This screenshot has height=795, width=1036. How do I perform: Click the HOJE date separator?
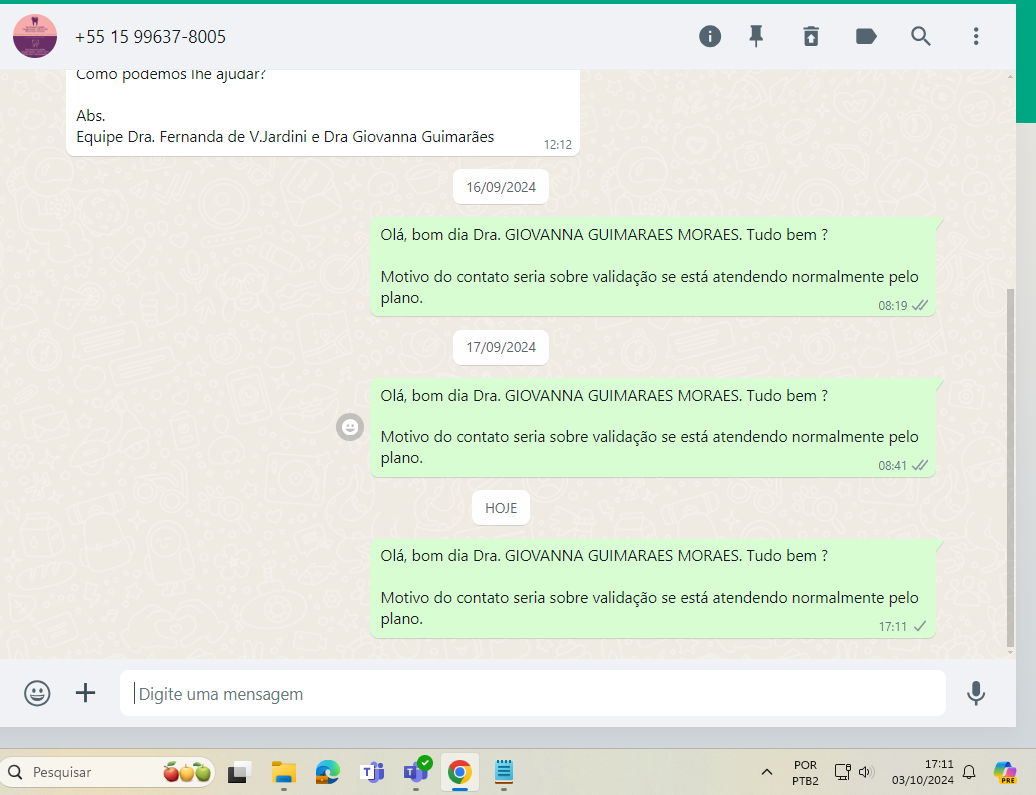(x=501, y=508)
